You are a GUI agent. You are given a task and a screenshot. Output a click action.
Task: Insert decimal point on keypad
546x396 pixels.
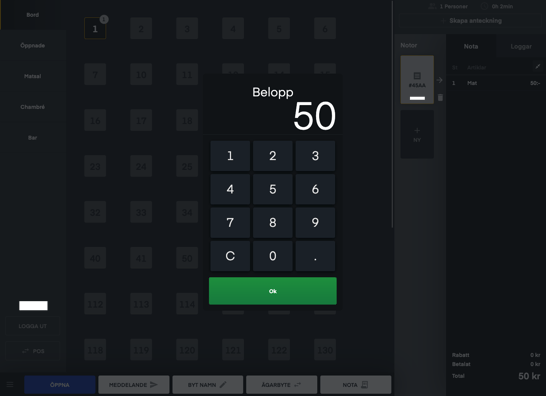315,256
